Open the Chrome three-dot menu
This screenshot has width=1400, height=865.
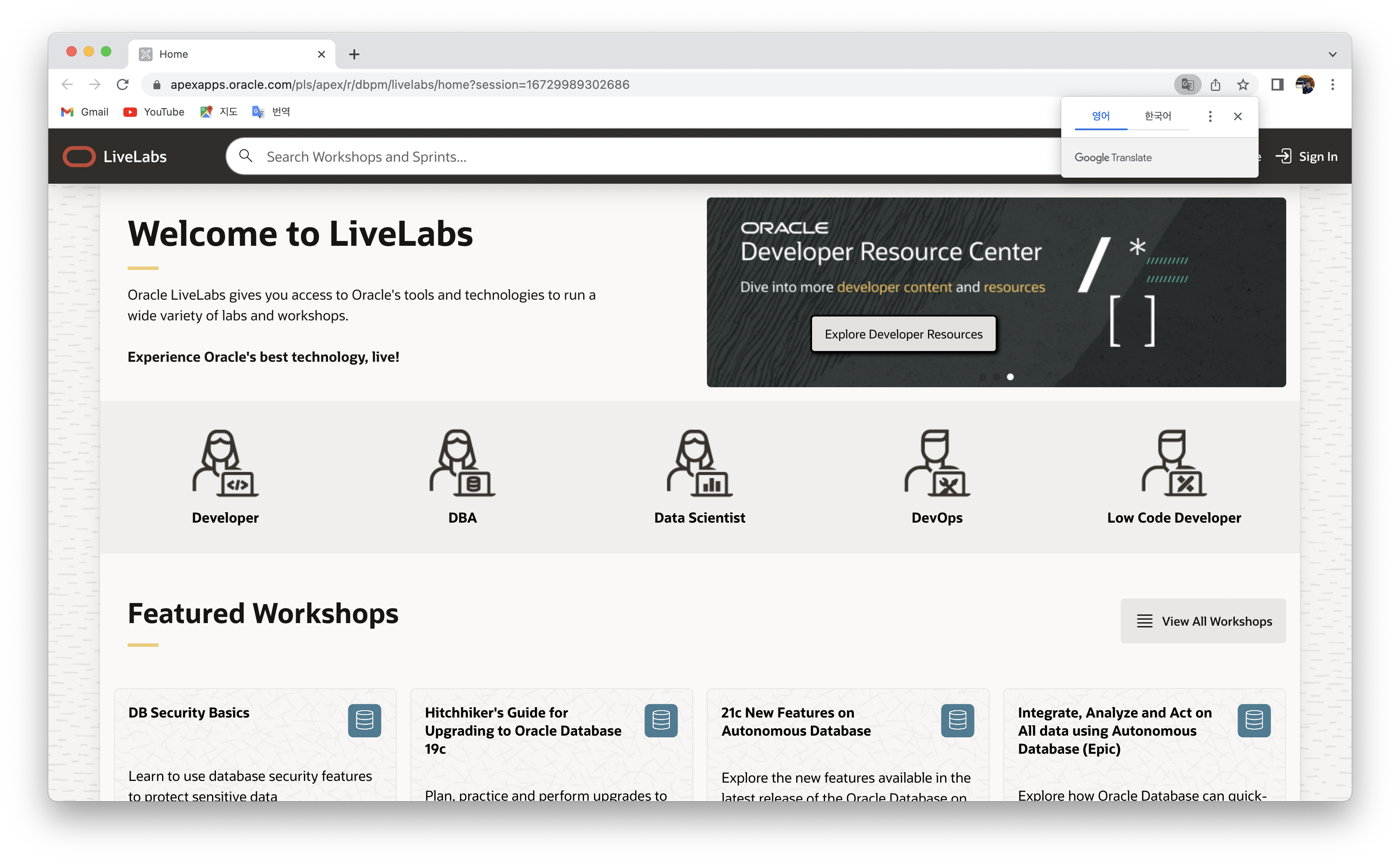1332,85
